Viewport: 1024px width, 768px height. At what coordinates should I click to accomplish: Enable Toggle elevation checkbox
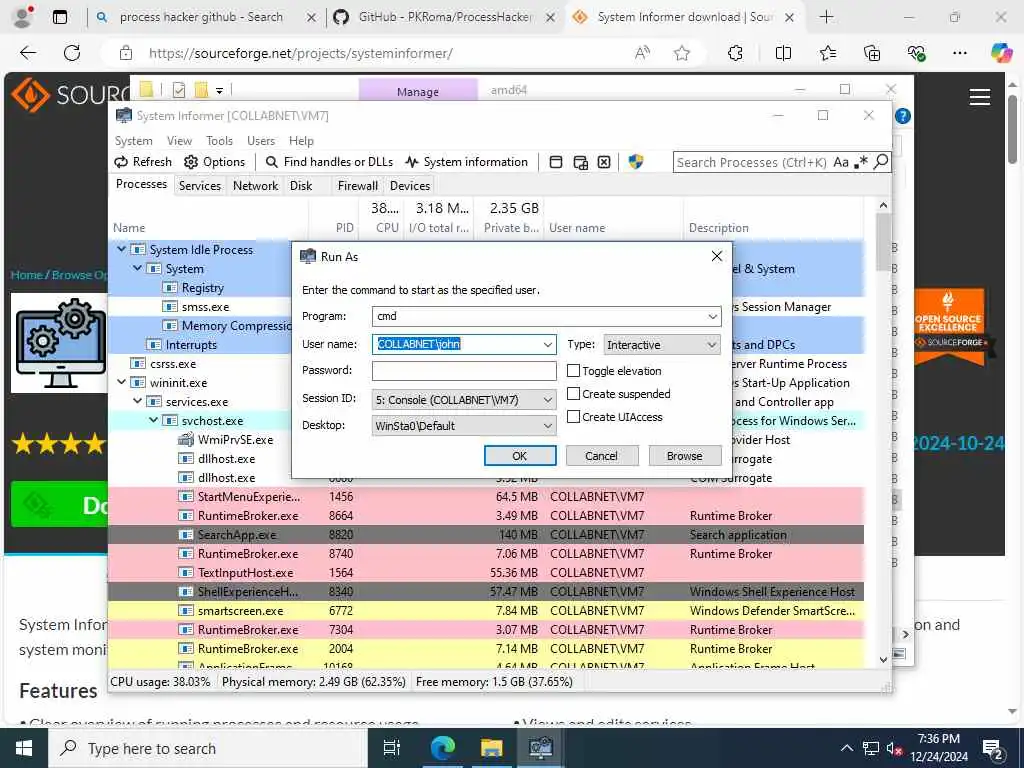tap(573, 371)
